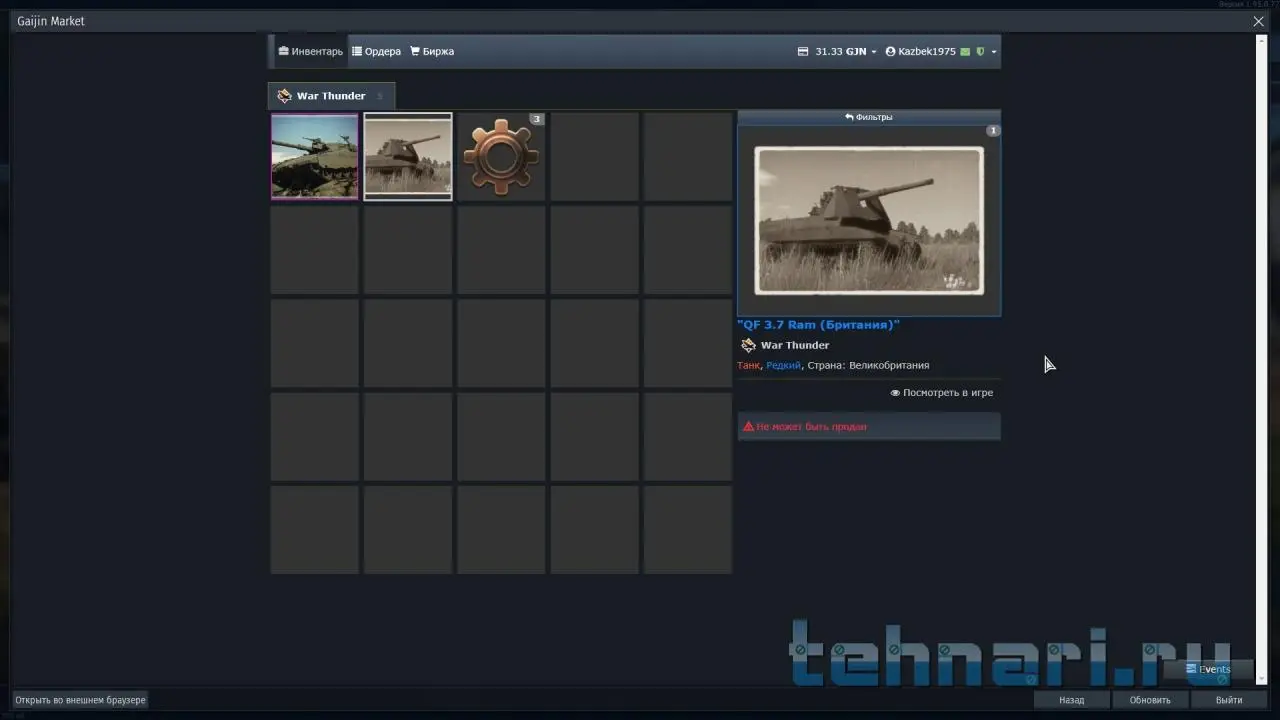Screen dimensions: 1280x720
Task: Select the colored tank item in inventory
Action: click(x=314, y=156)
